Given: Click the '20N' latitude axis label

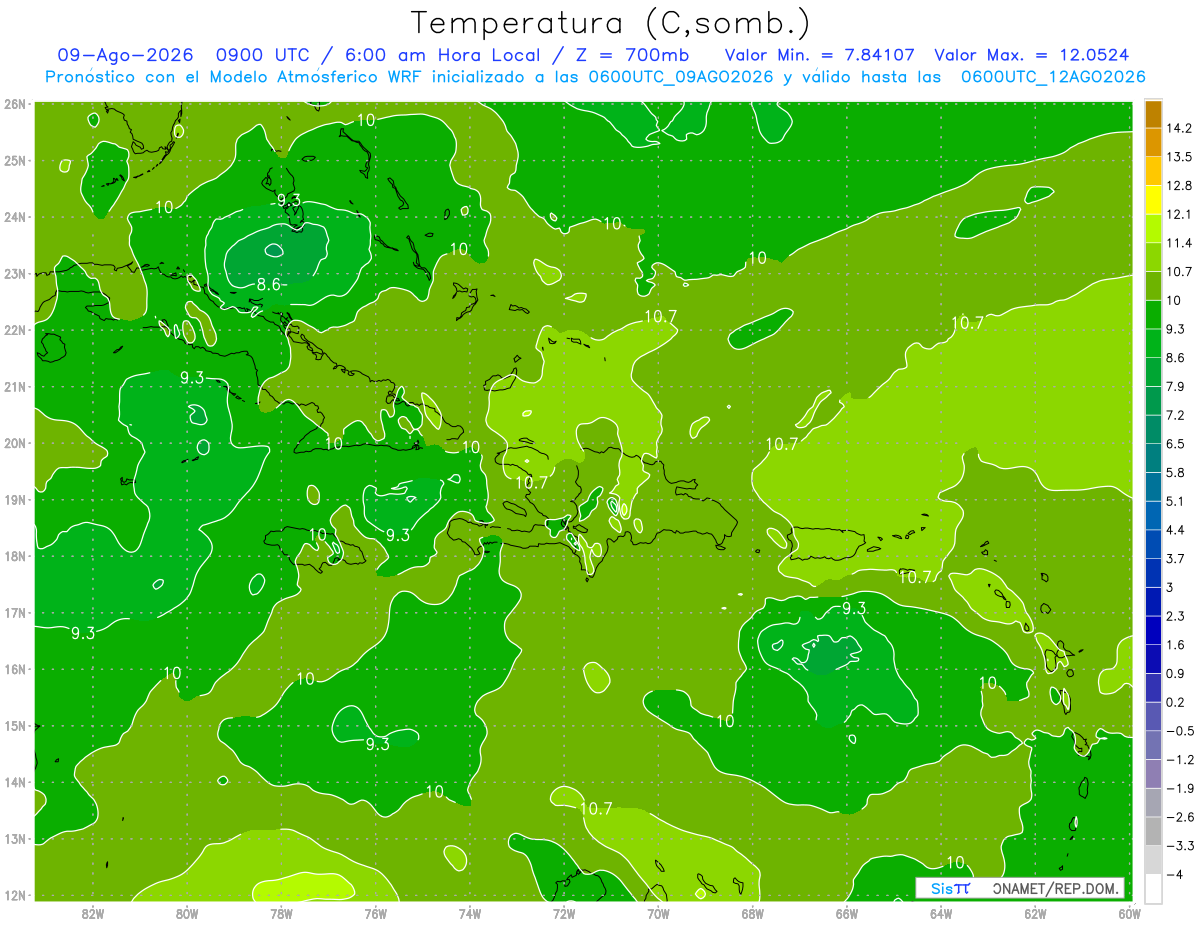Looking at the screenshot, I should (14, 443).
